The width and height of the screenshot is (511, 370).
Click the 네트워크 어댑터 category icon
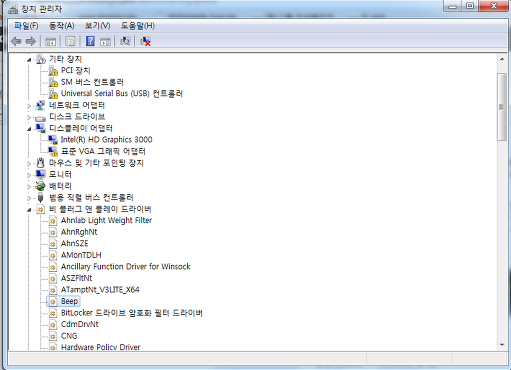coord(40,105)
